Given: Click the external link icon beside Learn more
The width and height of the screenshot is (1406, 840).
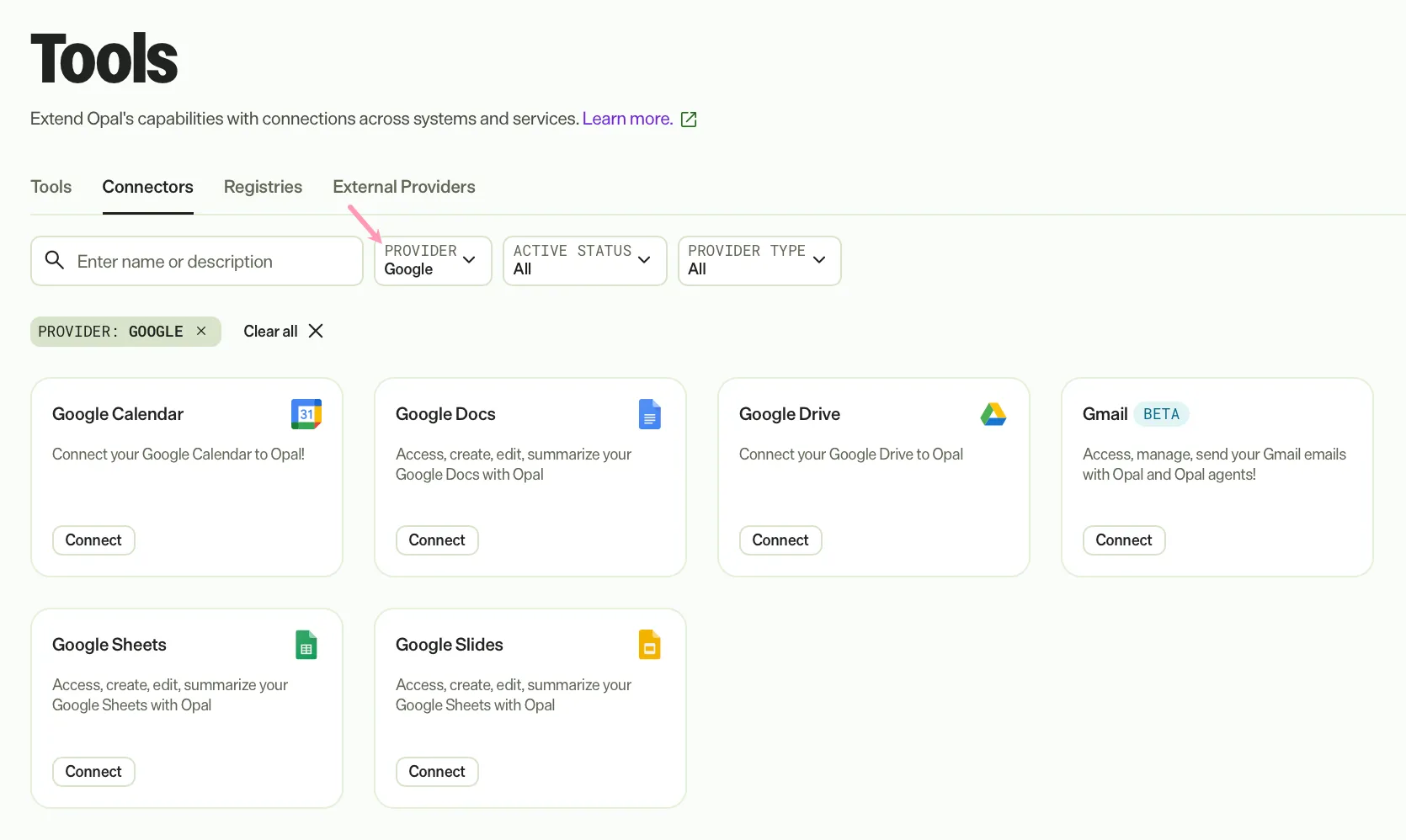Looking at the screenshot, I should 689,120.
